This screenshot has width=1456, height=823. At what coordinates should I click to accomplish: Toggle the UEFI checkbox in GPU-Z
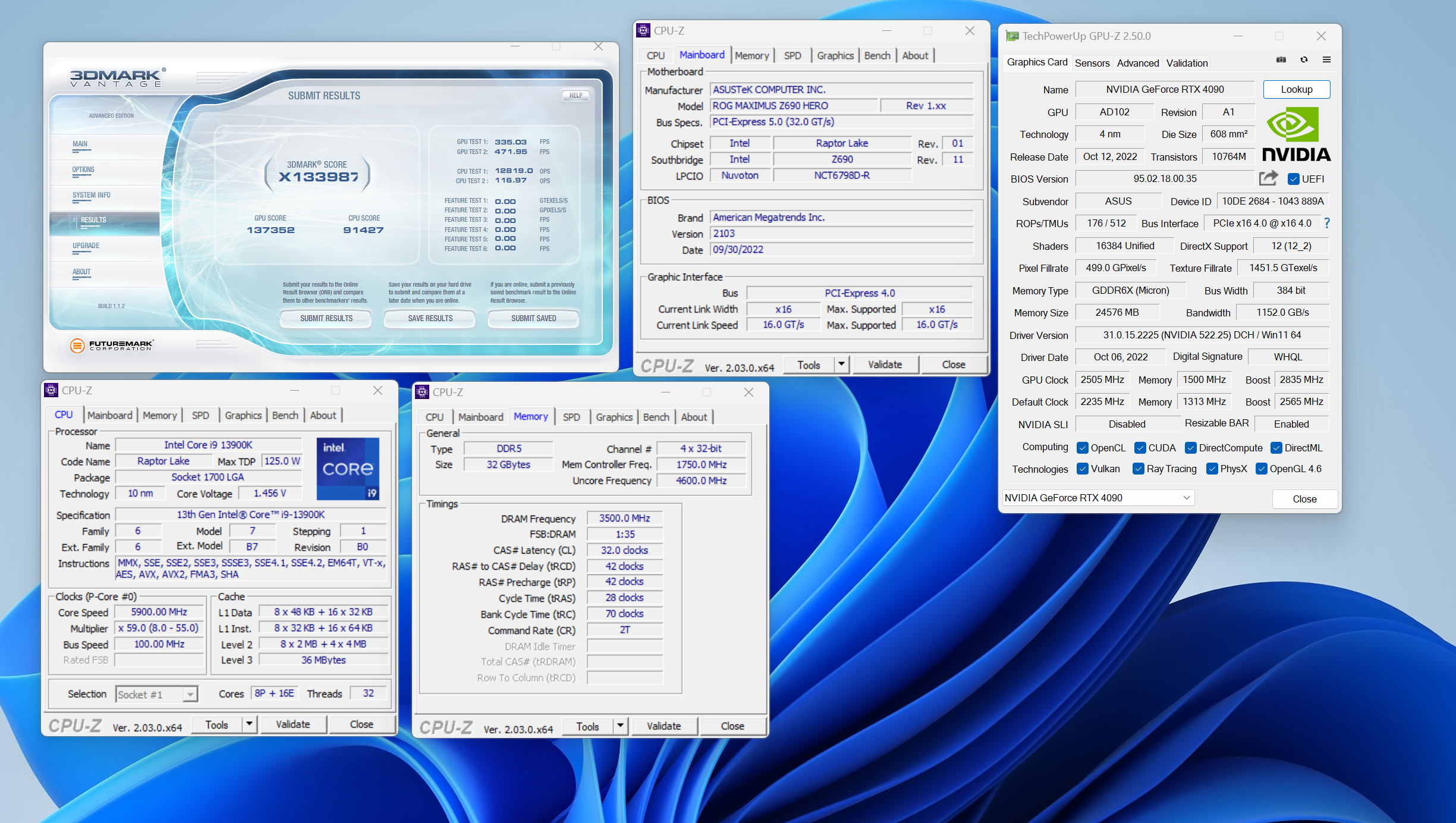click(1294, 179)
